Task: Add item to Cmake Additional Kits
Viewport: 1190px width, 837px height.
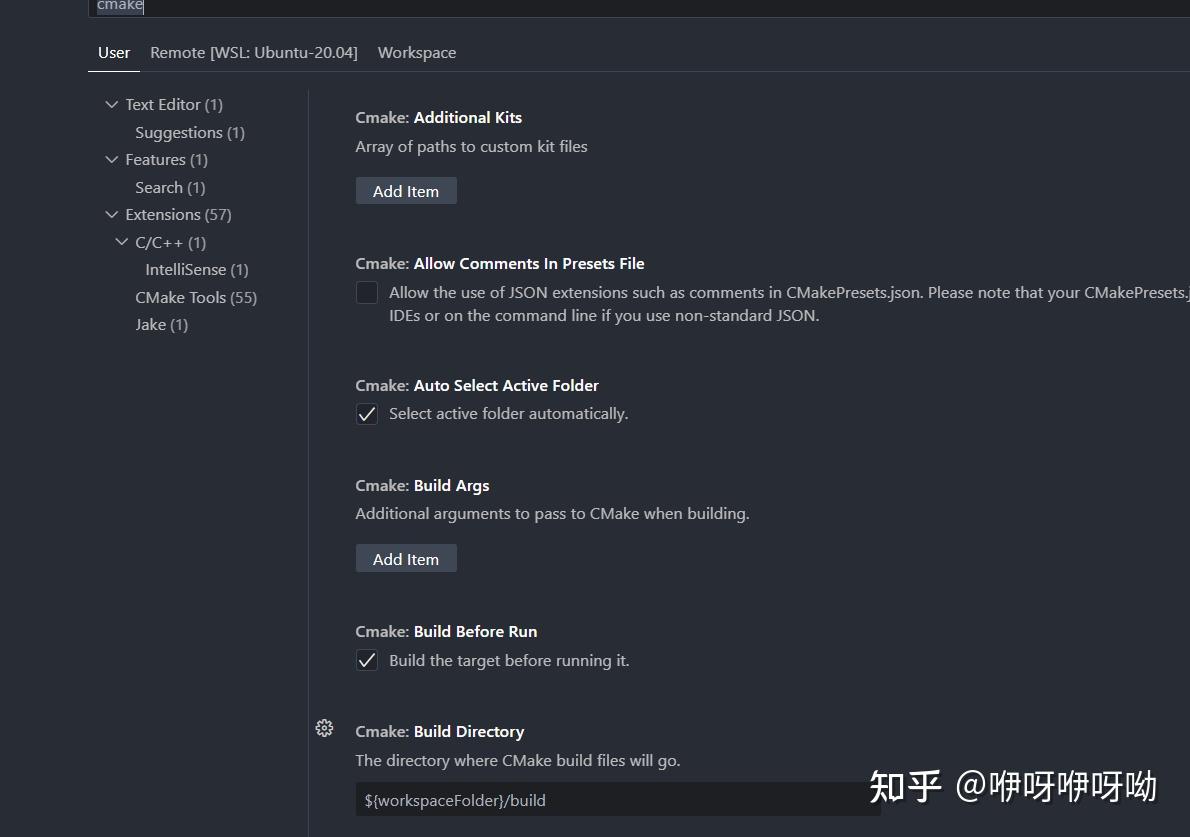Action: [406, 190]
